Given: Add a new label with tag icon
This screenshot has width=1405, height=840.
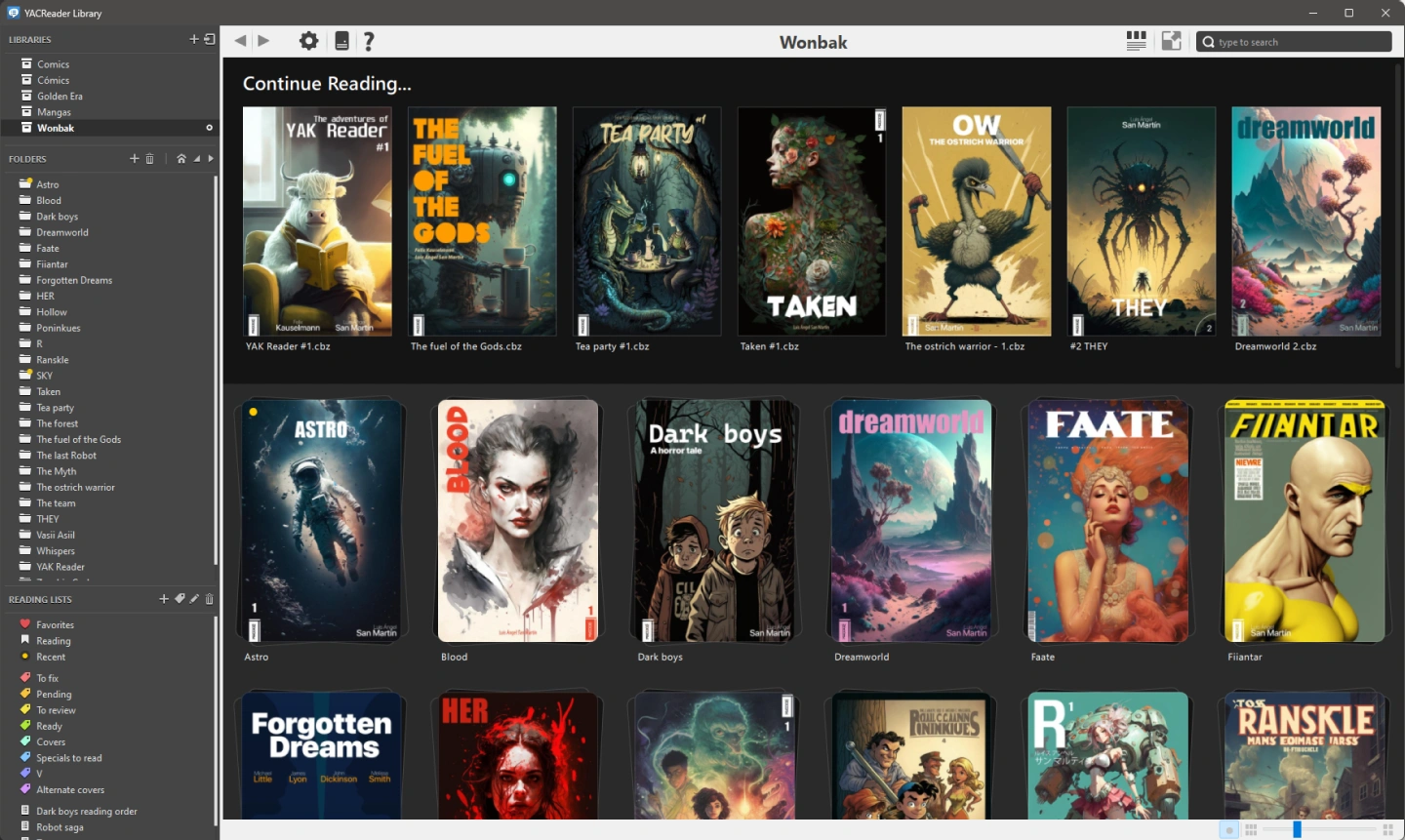Looking at the screenshot, I should point(180,599).
